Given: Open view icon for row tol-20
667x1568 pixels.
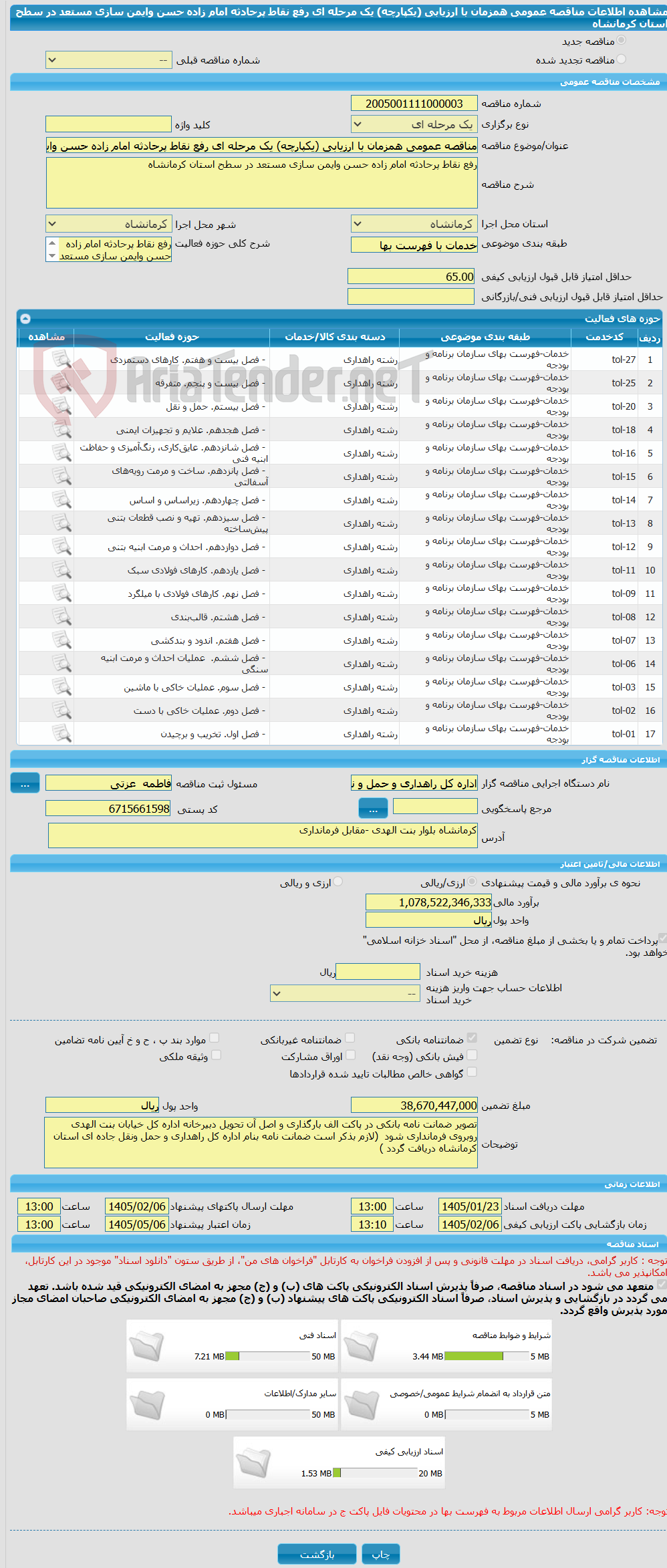Looking at the screenshot, I should [x=61, y=406].
